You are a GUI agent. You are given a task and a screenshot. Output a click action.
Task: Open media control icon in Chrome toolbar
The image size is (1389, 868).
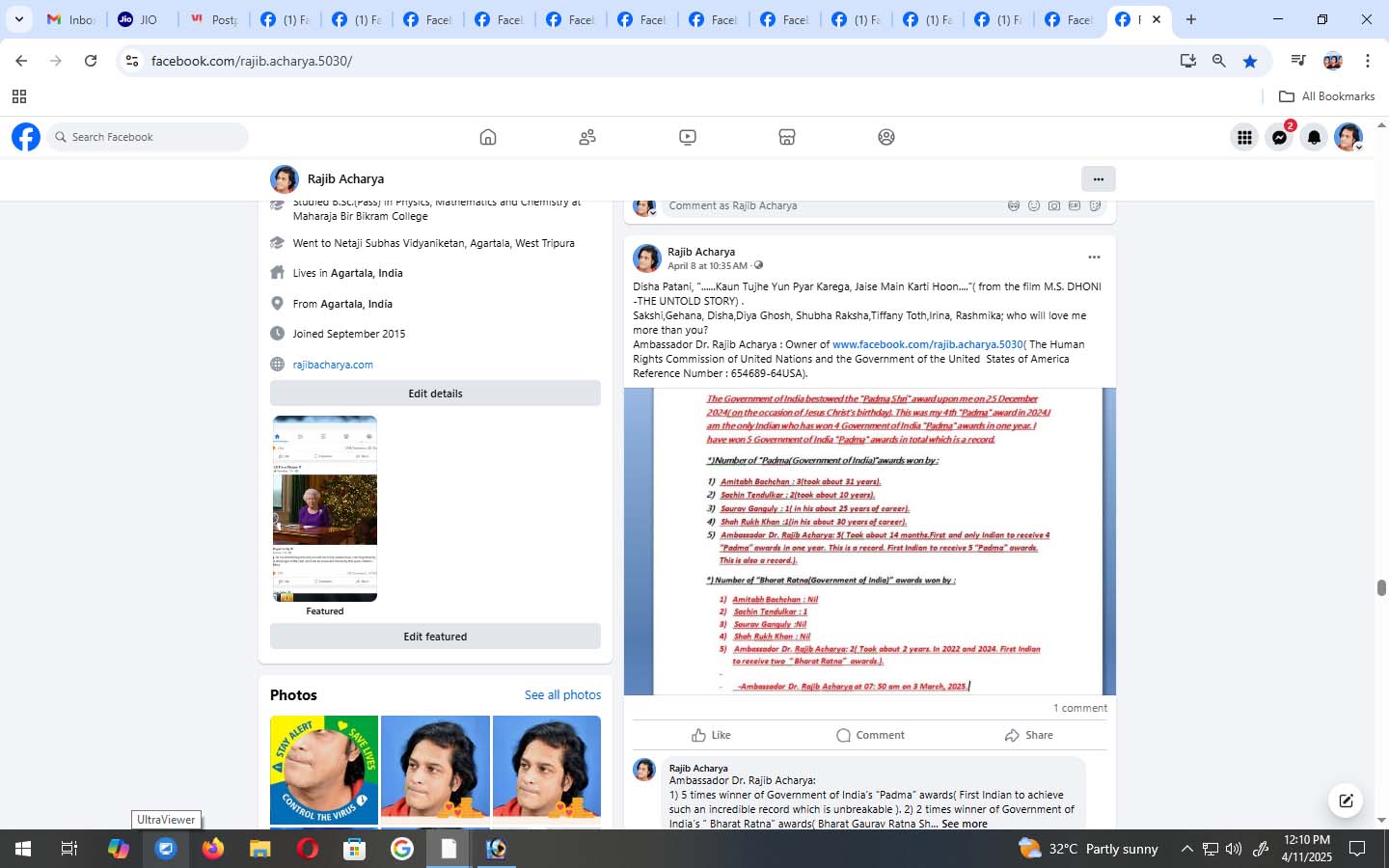coord(1298,61)
